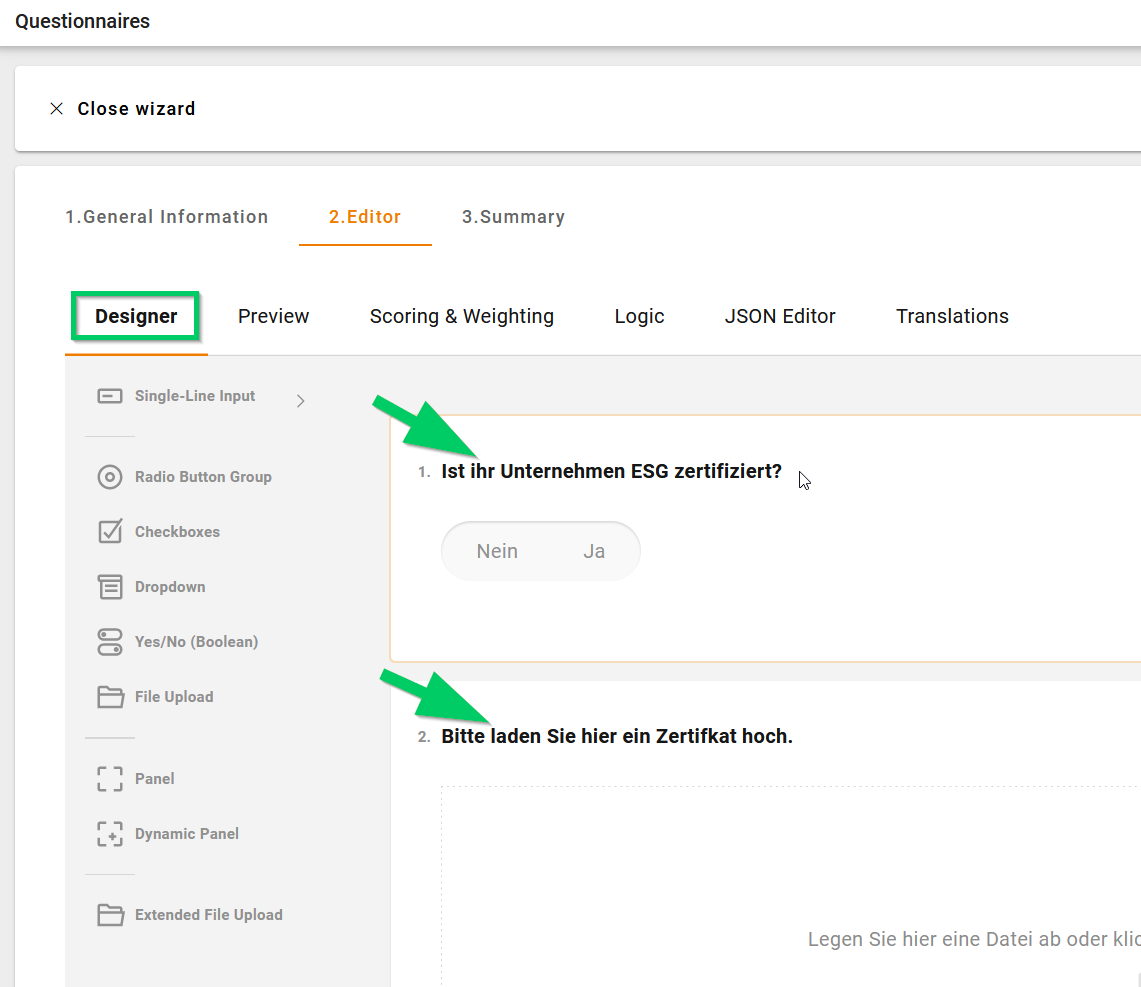Select the Radio Button Group icon
The width and height of the screenshot is (1141, 987).
[x=110, y=477]
